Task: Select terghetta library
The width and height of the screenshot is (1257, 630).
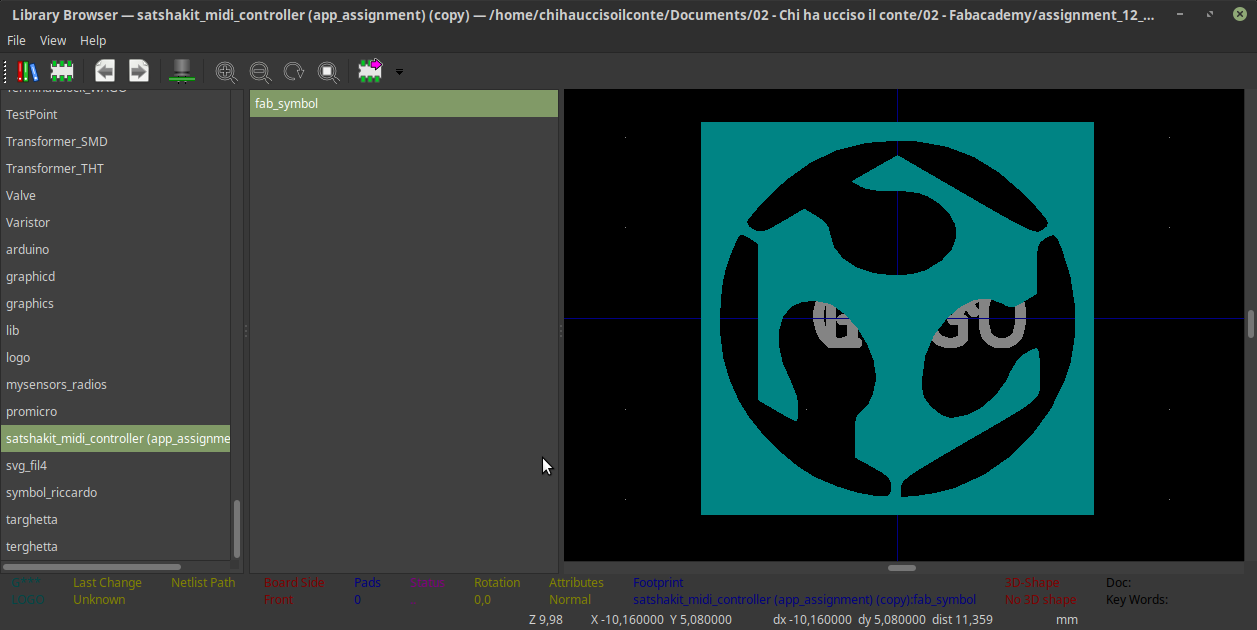Action: pyautogui.click(x=115, y=547)
